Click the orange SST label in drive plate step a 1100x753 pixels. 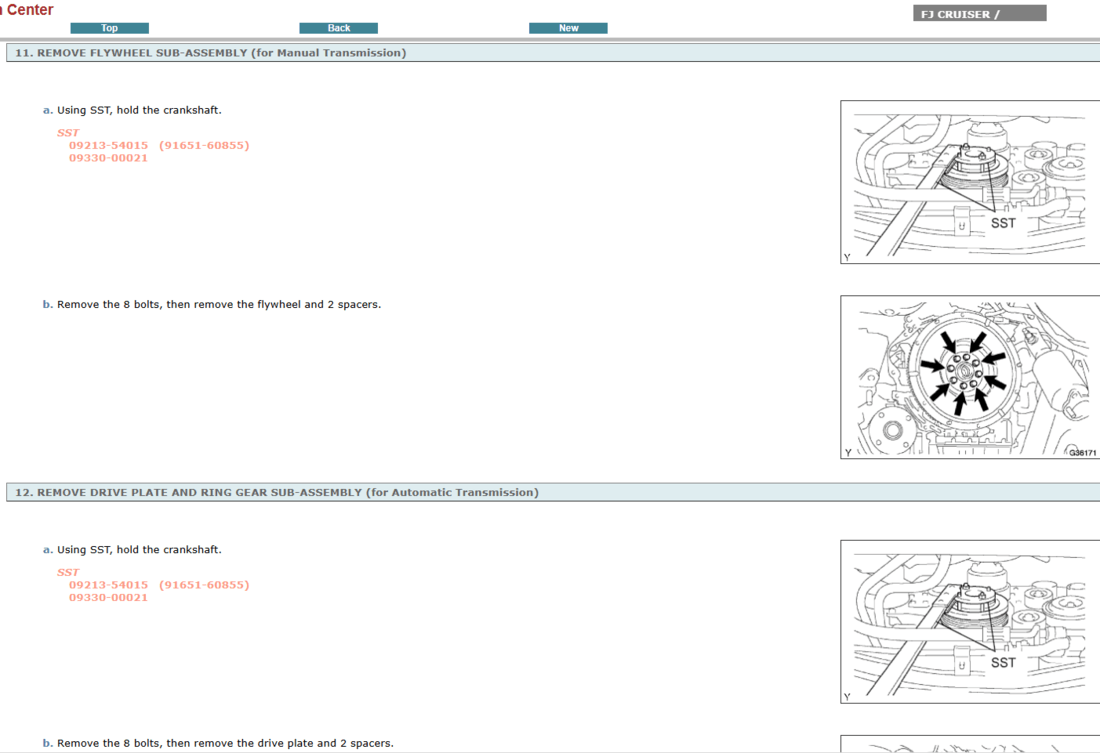[68, 573]
